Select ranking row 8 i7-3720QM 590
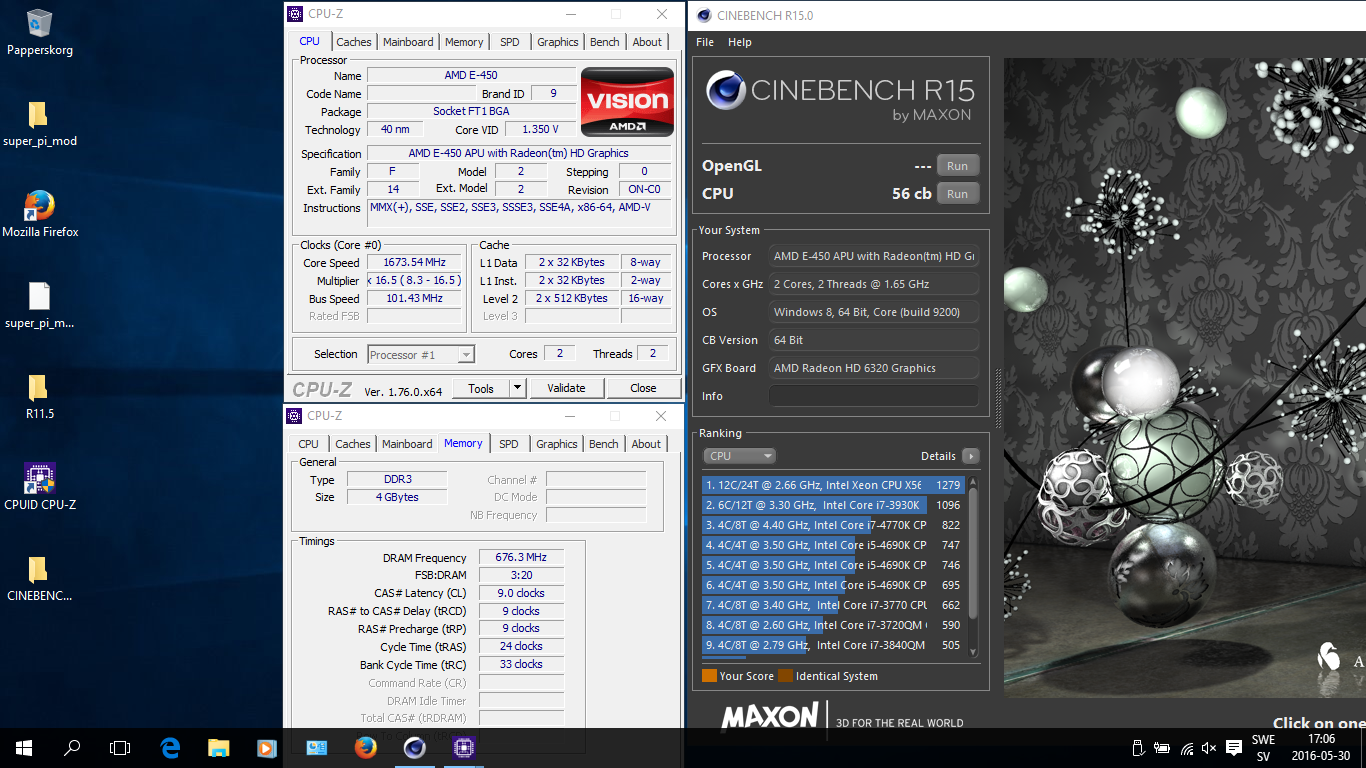 click(x=833, y=625)
